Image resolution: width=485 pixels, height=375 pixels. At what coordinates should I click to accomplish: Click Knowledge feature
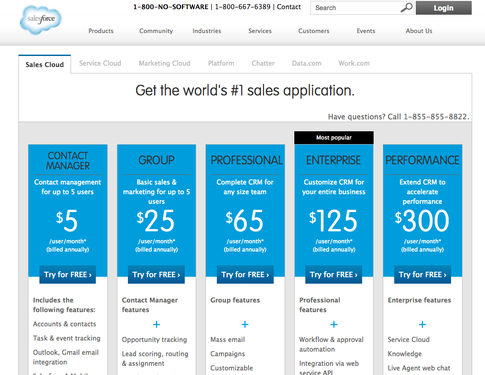(405, 354)
